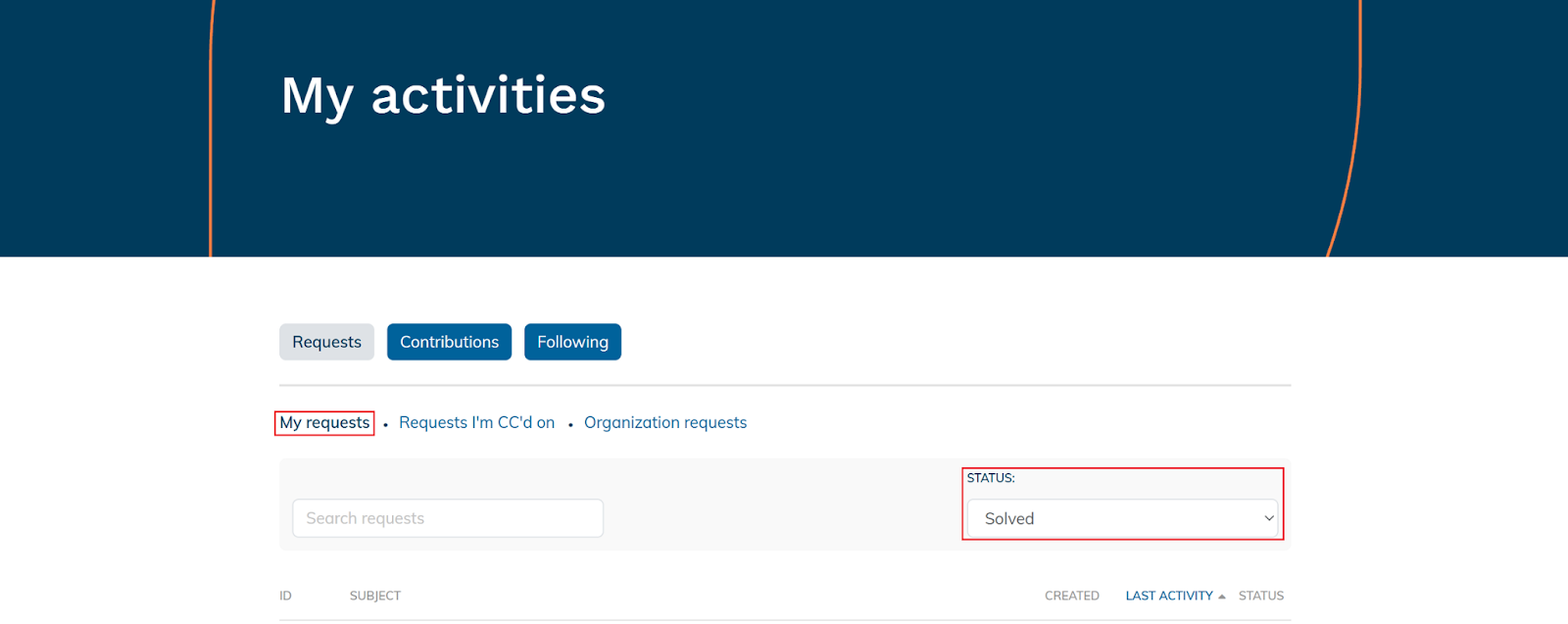Click the Status column header in table
The image size is (1568, 624).
coord(1260,596)
